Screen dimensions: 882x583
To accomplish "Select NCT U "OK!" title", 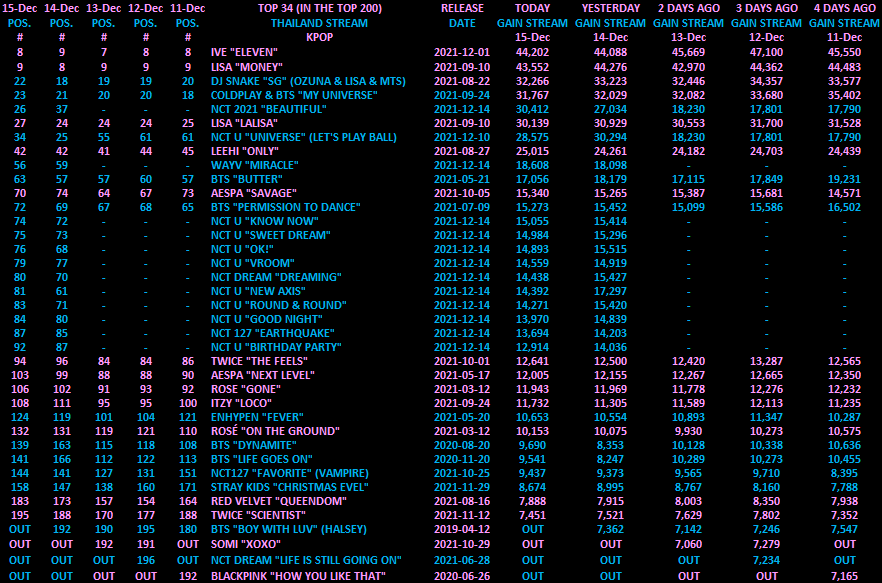I will 242,249.
